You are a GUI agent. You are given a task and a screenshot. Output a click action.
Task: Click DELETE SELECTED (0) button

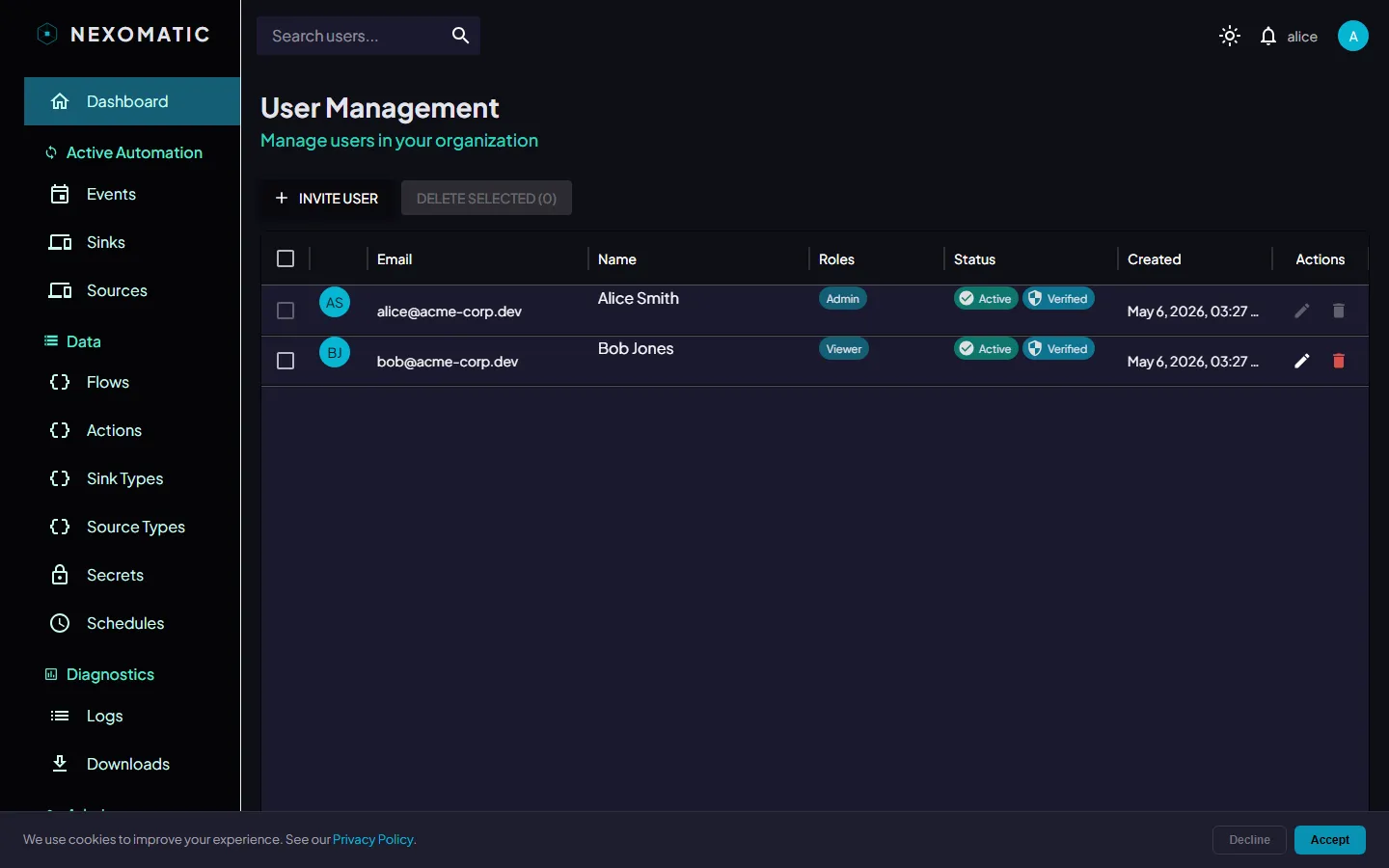pyautogui.click(x=486, y=198)
